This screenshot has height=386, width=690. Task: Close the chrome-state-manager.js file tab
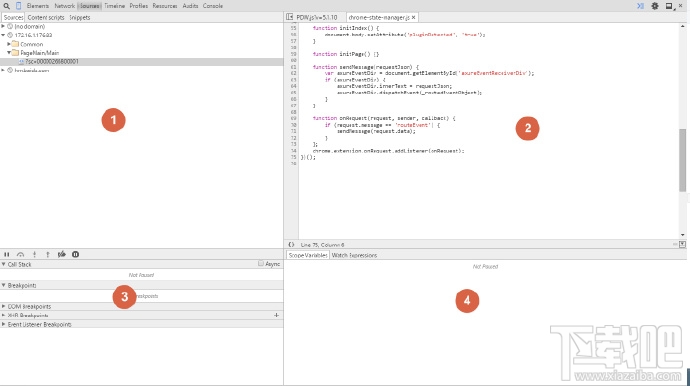414,18
